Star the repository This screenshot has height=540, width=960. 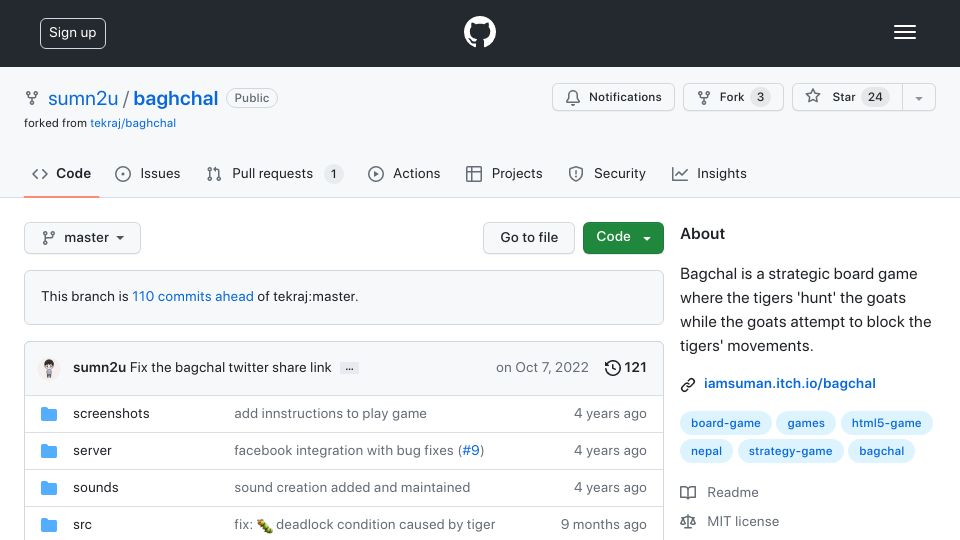click(x=847, y=97)
